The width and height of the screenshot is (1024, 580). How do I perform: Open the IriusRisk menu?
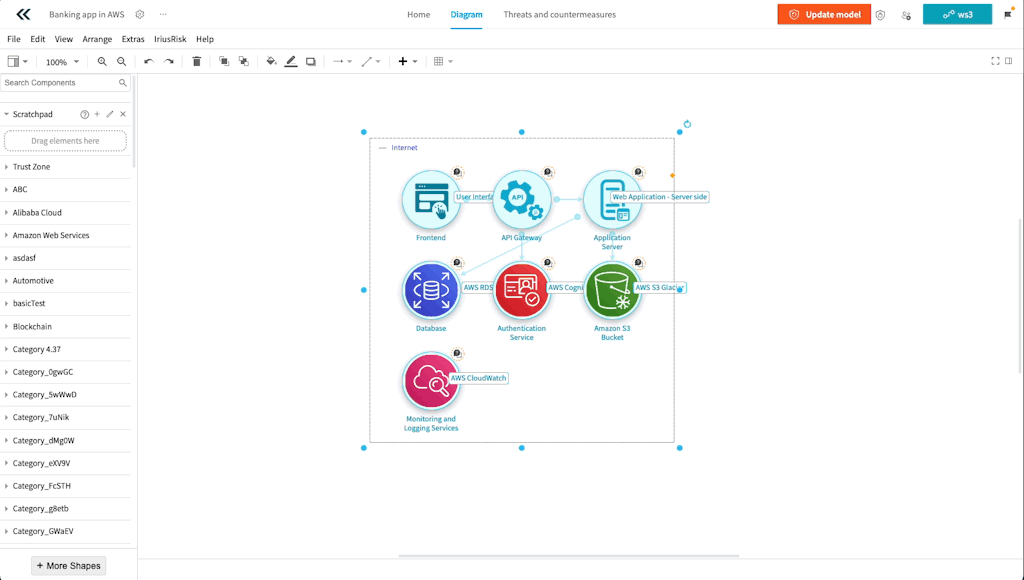click(x=170, y=39)
